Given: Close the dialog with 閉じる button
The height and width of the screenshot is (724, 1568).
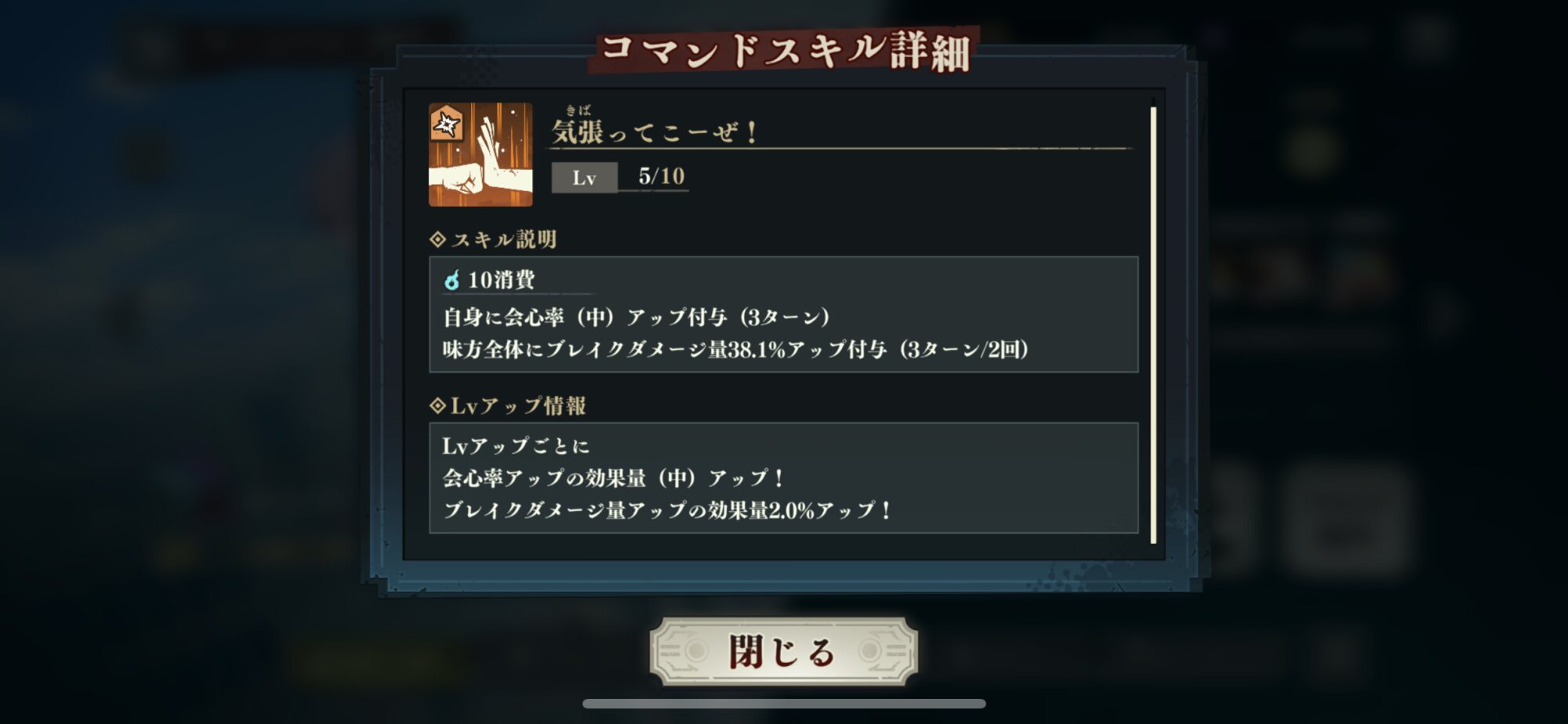Looking at the screenshot, I should pyautogui.click(x=783, y=650).
